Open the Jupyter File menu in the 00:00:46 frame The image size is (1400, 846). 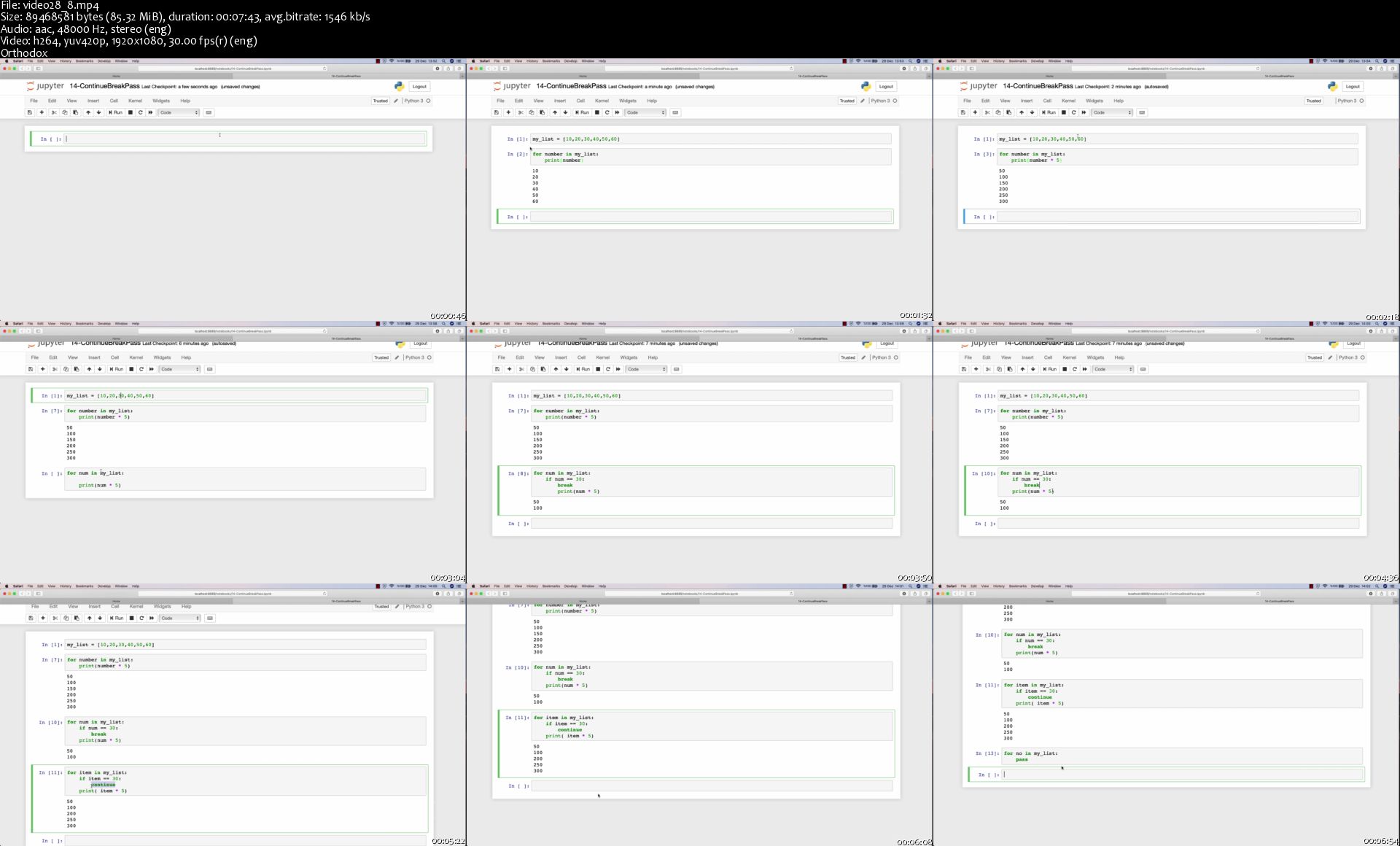pyautogui.click(x=34, y=101)
